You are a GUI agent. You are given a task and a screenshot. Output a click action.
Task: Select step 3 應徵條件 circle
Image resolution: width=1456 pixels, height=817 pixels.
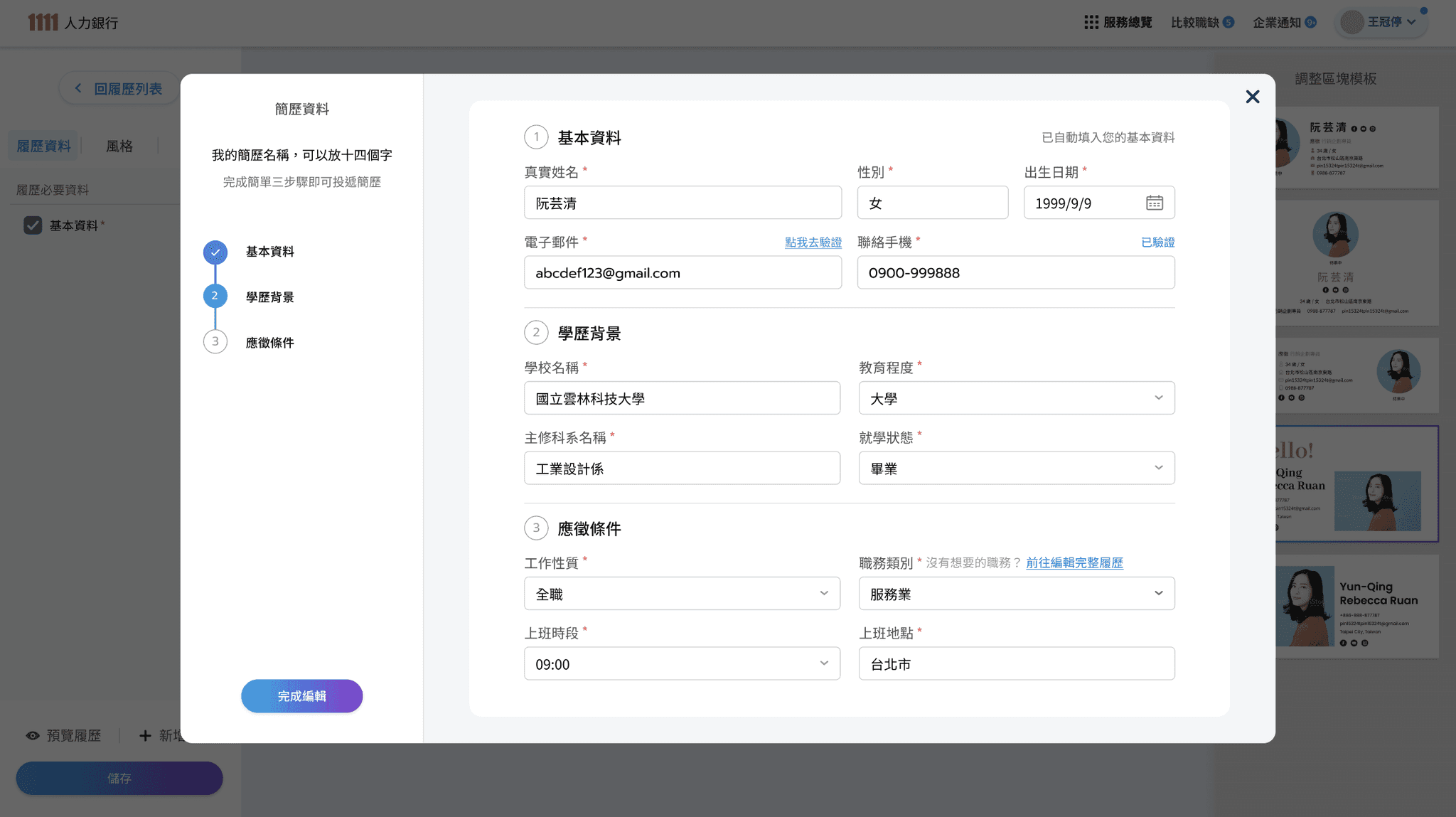tap(215, 341)
